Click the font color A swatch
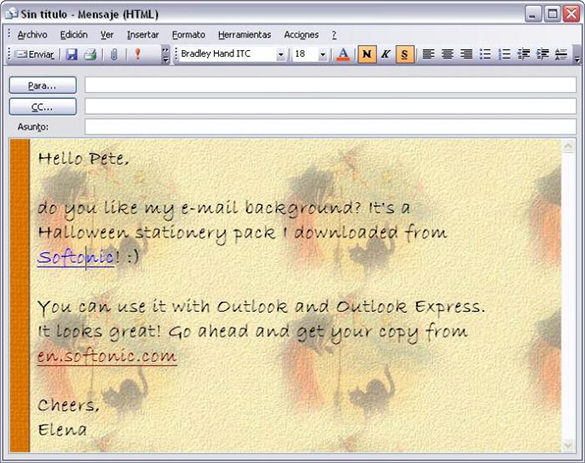585x463 pixels. (343, 54)
